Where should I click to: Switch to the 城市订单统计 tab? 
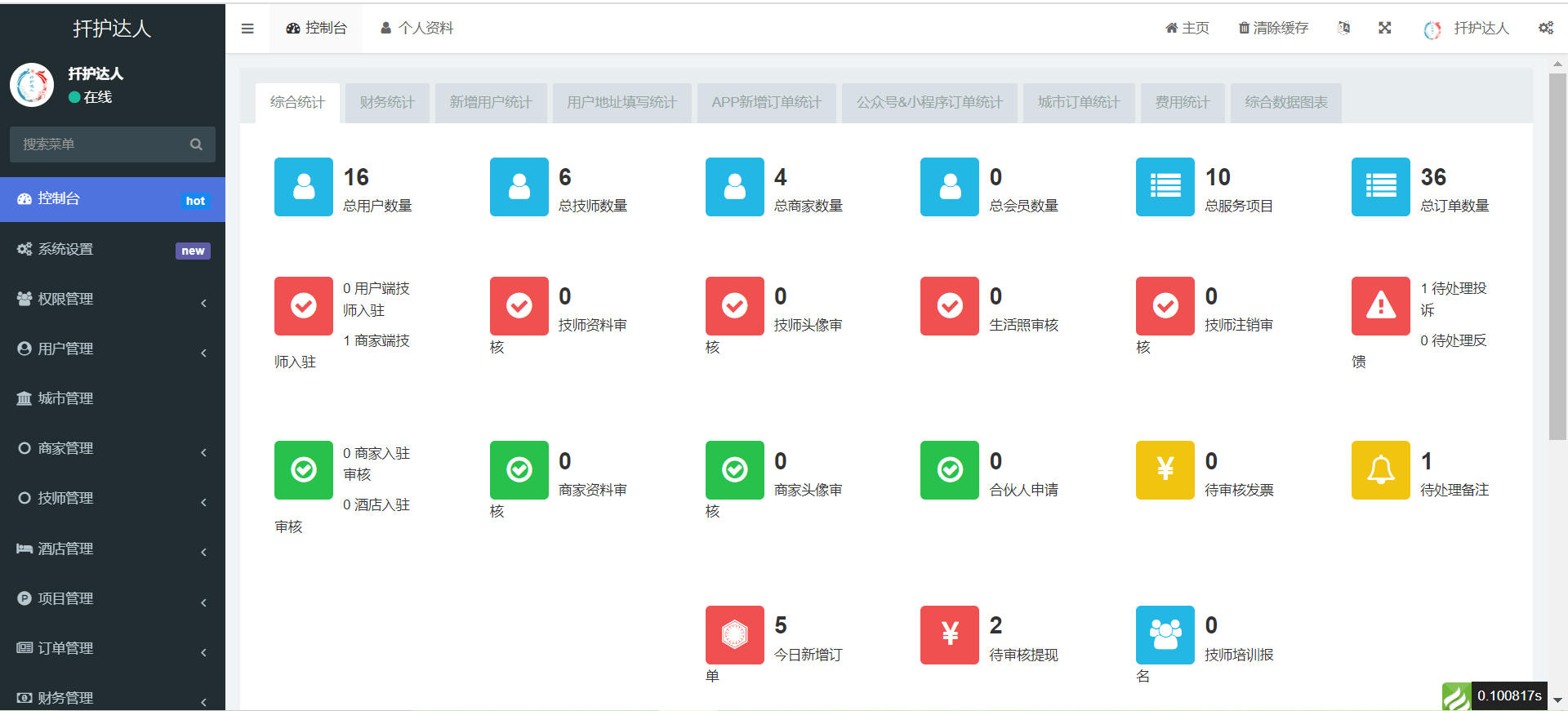click(x=1078, y=103)
